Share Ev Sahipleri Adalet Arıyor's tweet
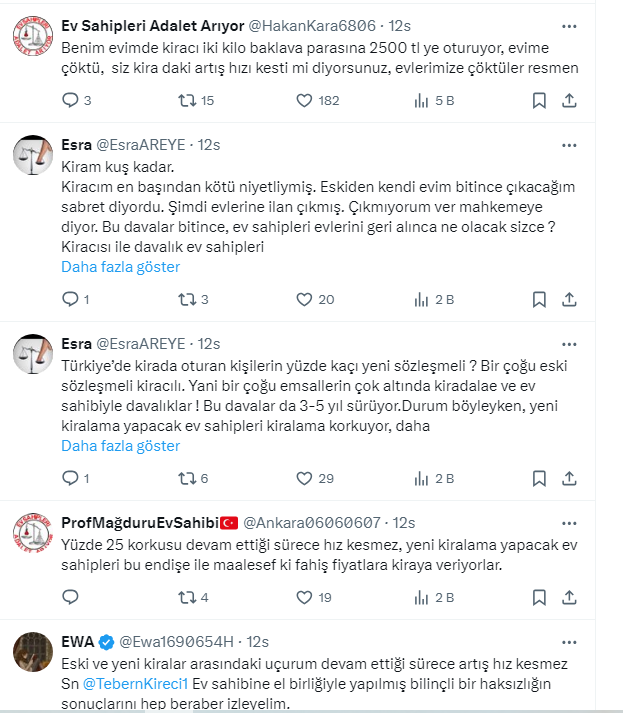This screenshot has width=623, height=713. pyautogui.click(x=569, y=100)
